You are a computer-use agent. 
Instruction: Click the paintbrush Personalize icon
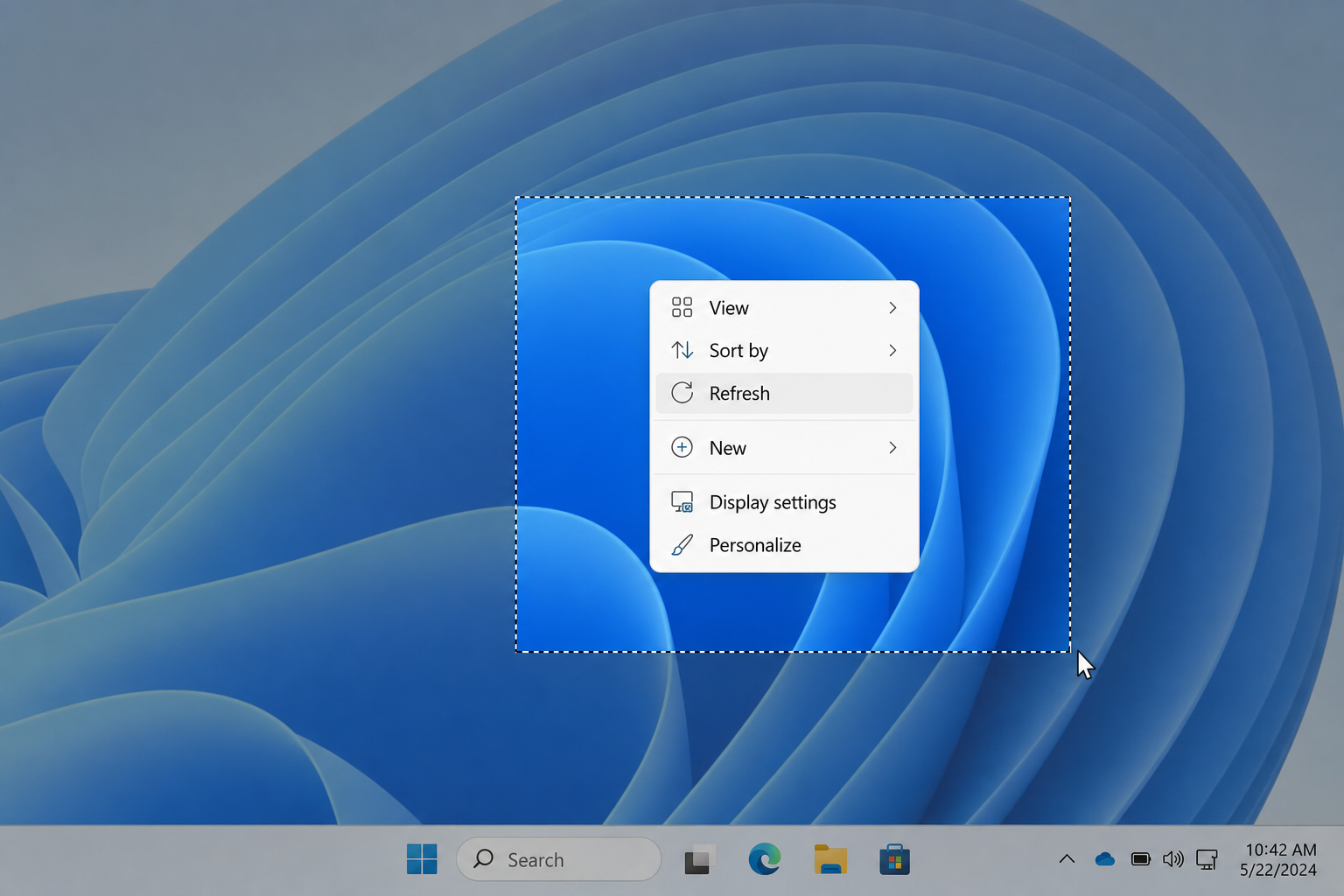tap(682, 545)
